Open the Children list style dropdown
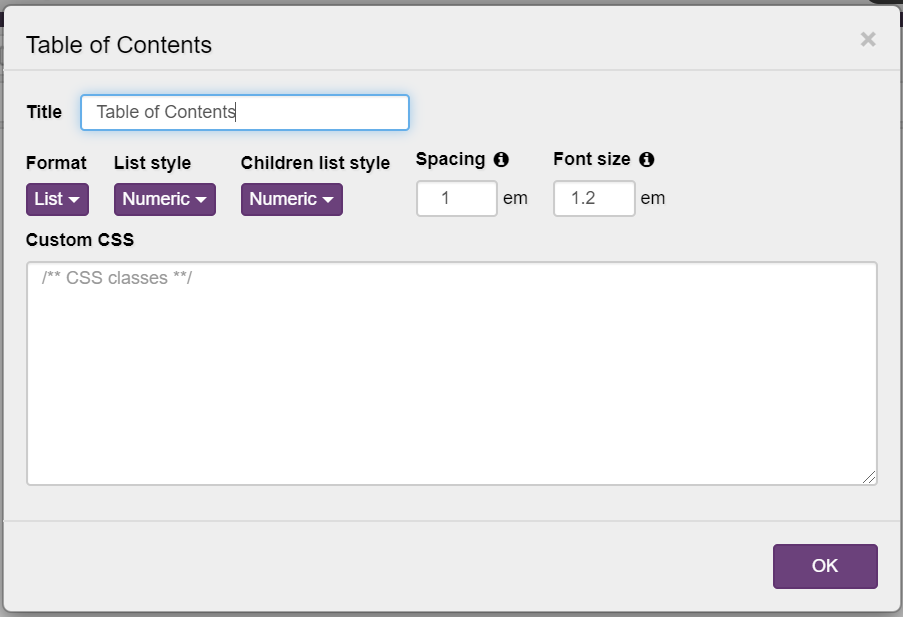This screenshot has height=617, width=903. (291, 199)
